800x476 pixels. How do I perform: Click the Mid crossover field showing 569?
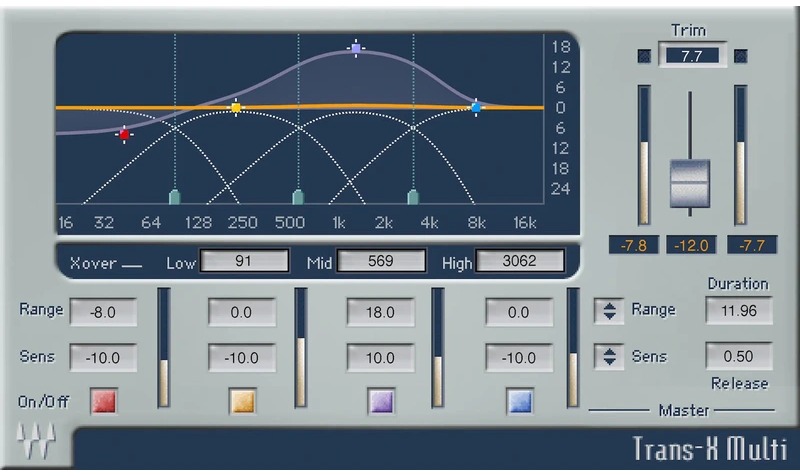tap(381, 261)
